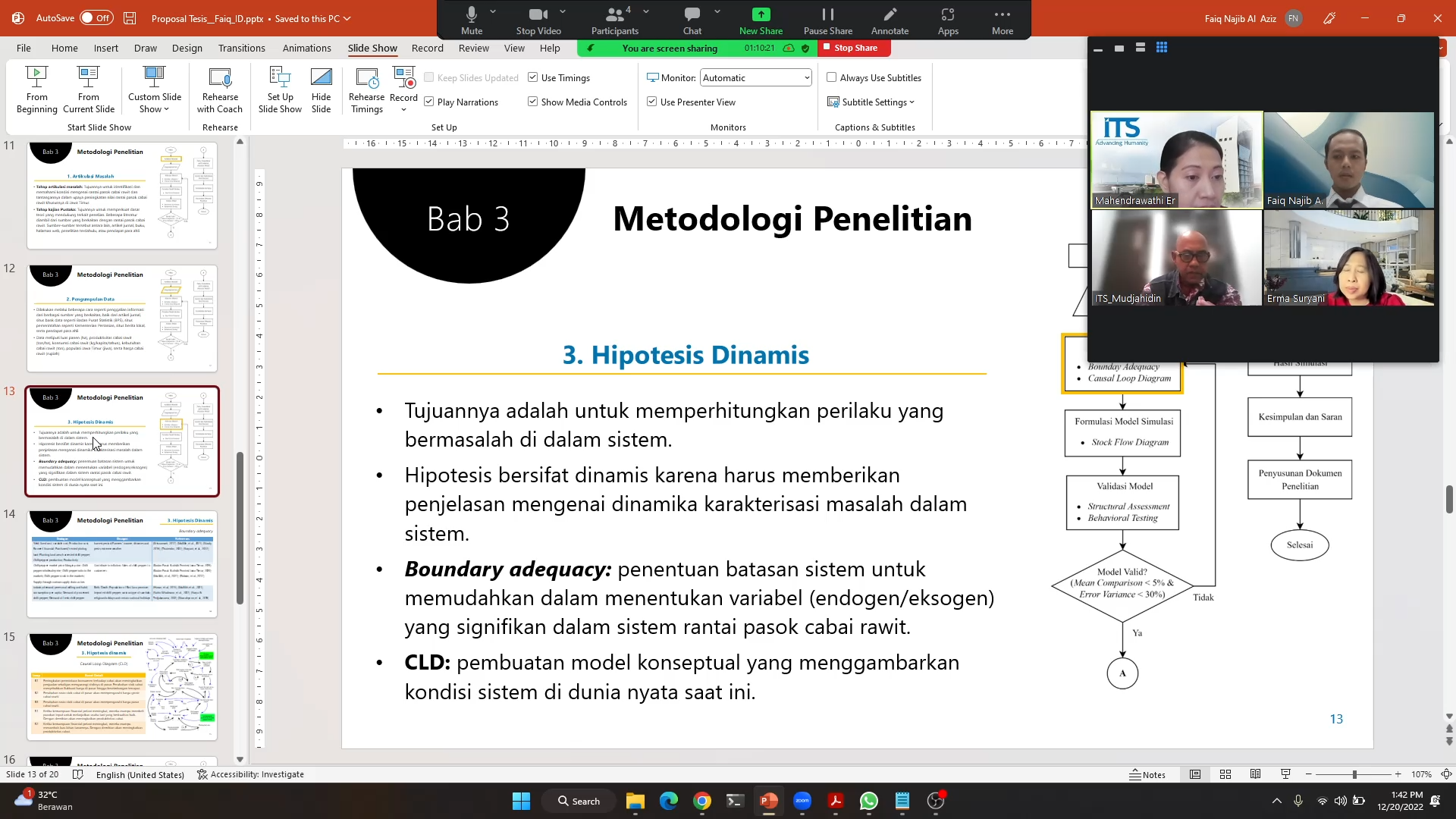This screenshot has height=819, width=1456.
Task: Open Reading View from status bar
Action: click(1256, 773)
